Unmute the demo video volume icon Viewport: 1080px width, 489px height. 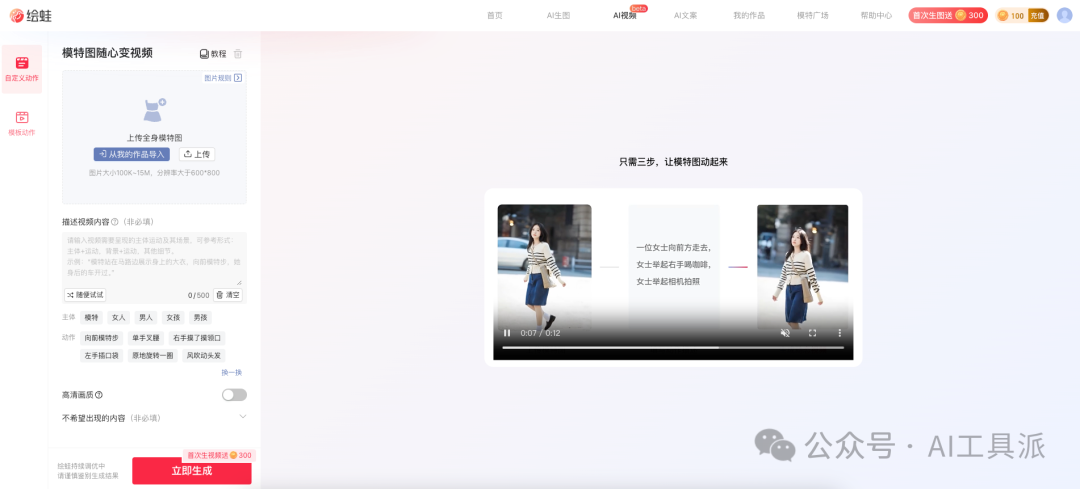(785, 333)
